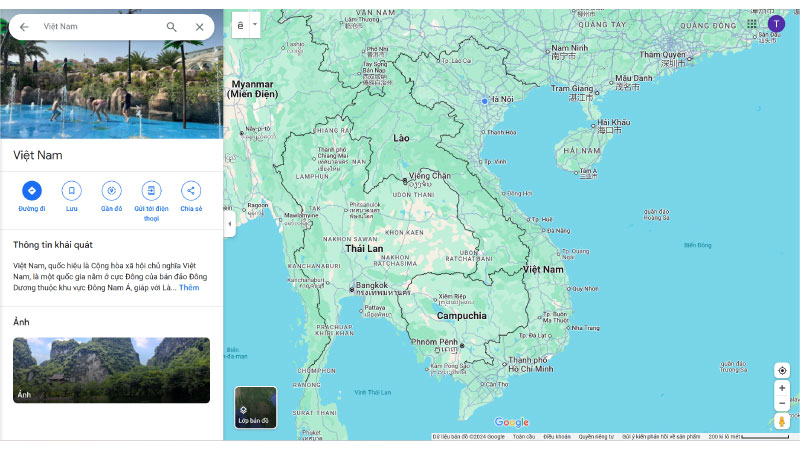The height and width of the screenshot is (450, 800).
Task: Click the Quy Nhơn city label
Action: point(585,289)
